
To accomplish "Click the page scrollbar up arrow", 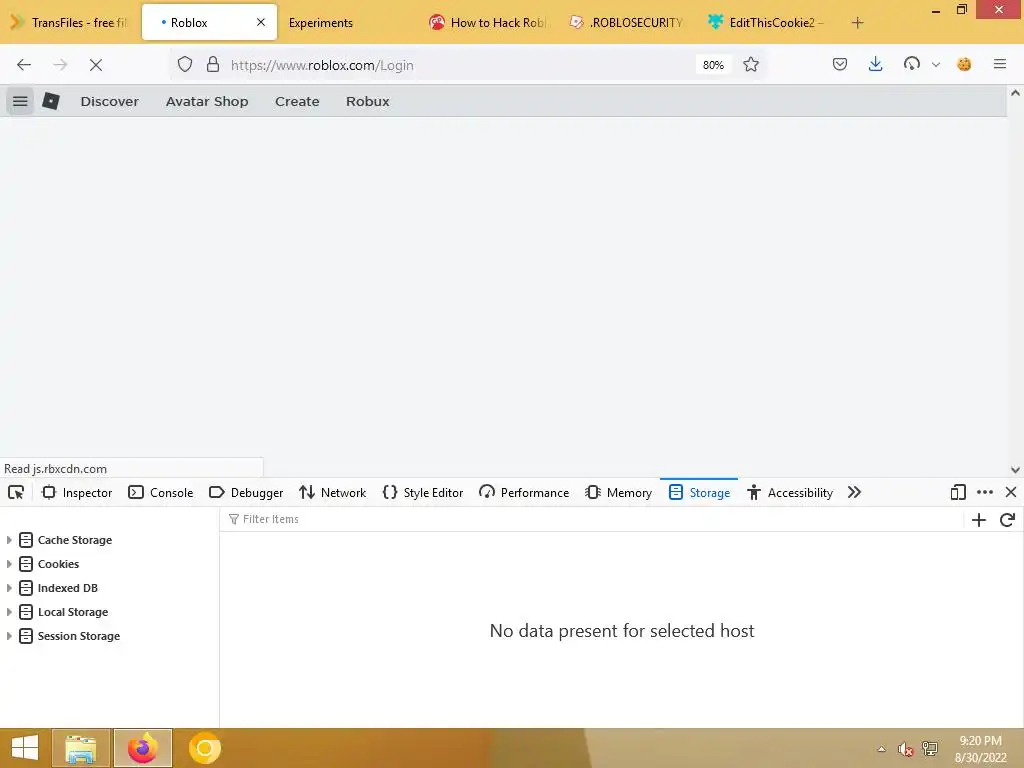I will tap(1015, 93).
